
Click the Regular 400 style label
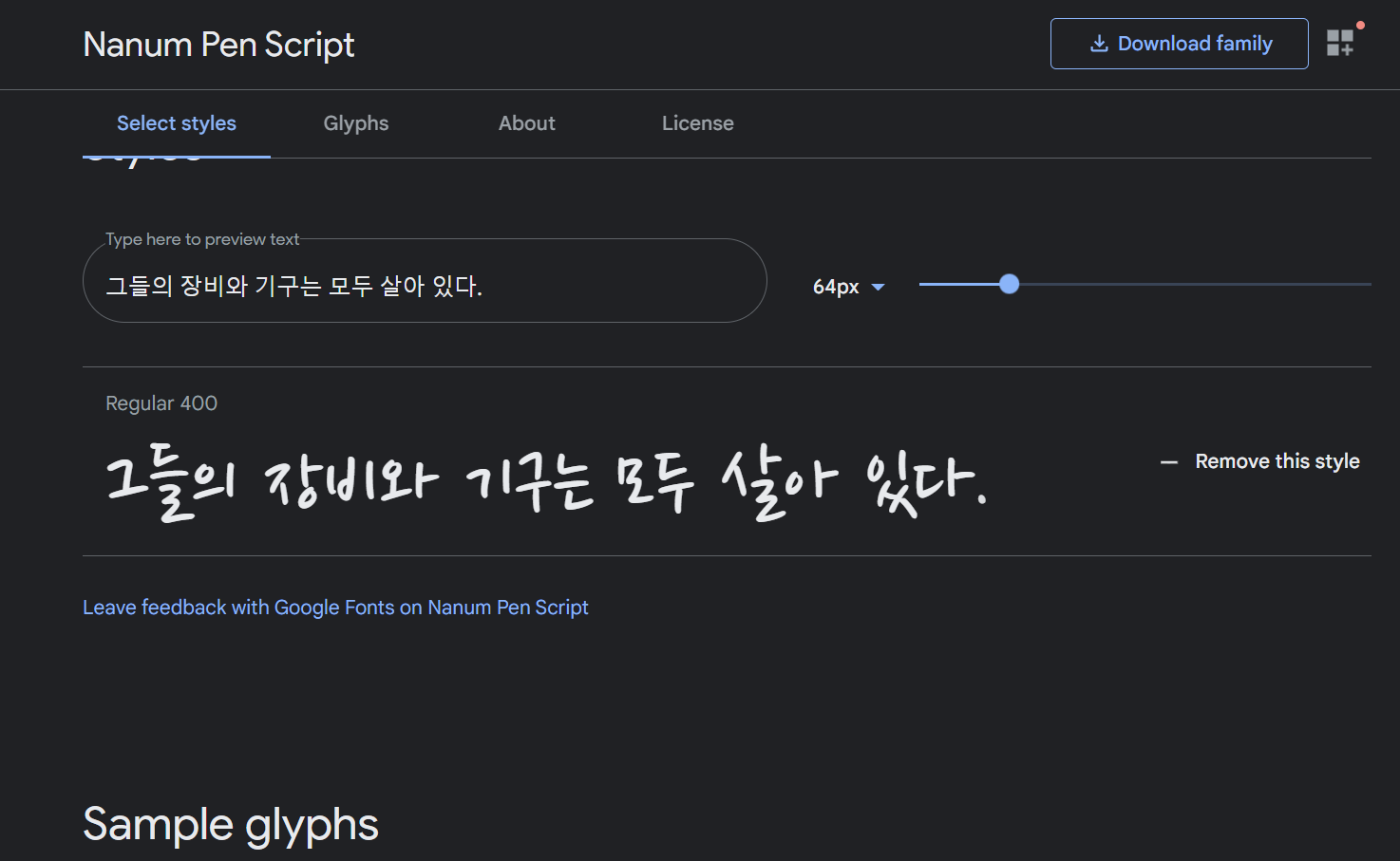click(x=161, y=403)
